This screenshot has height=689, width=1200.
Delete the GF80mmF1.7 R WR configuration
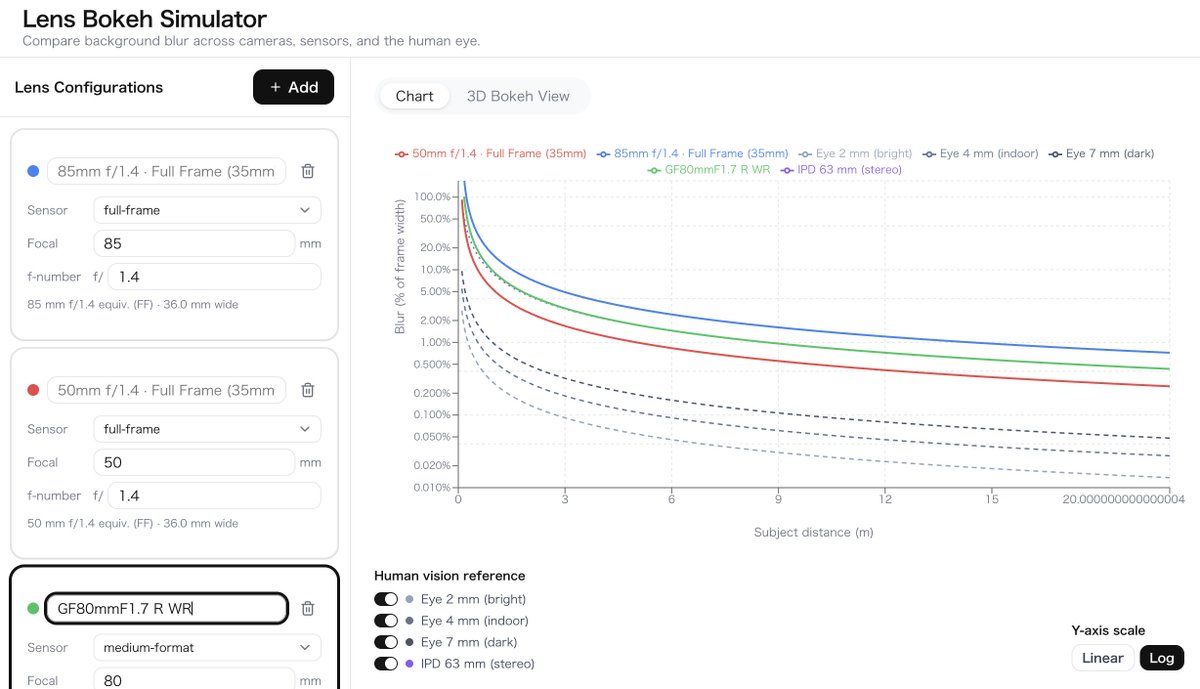tap(308, 608)
